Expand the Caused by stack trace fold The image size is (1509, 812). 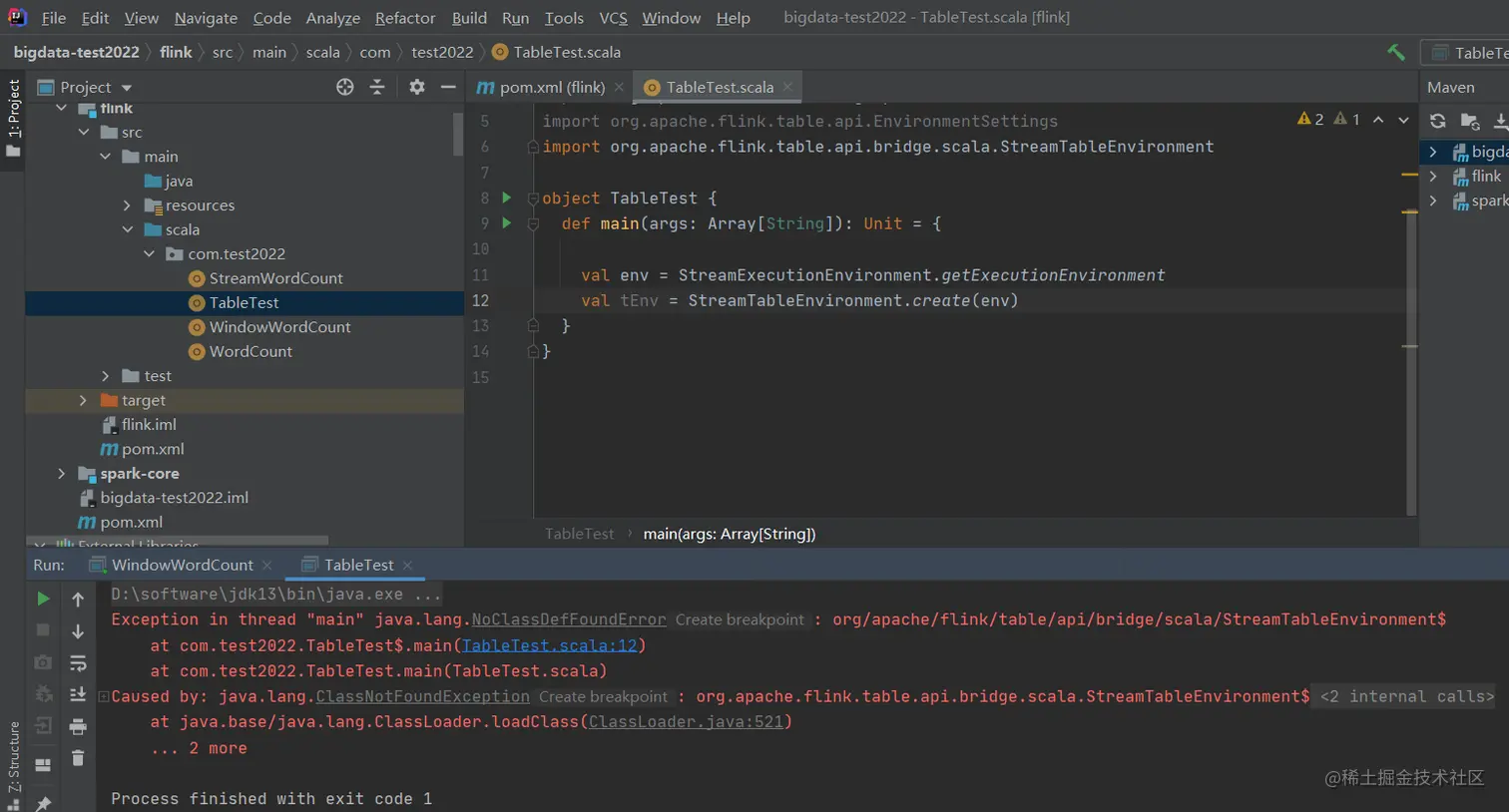tap(103, 696)
